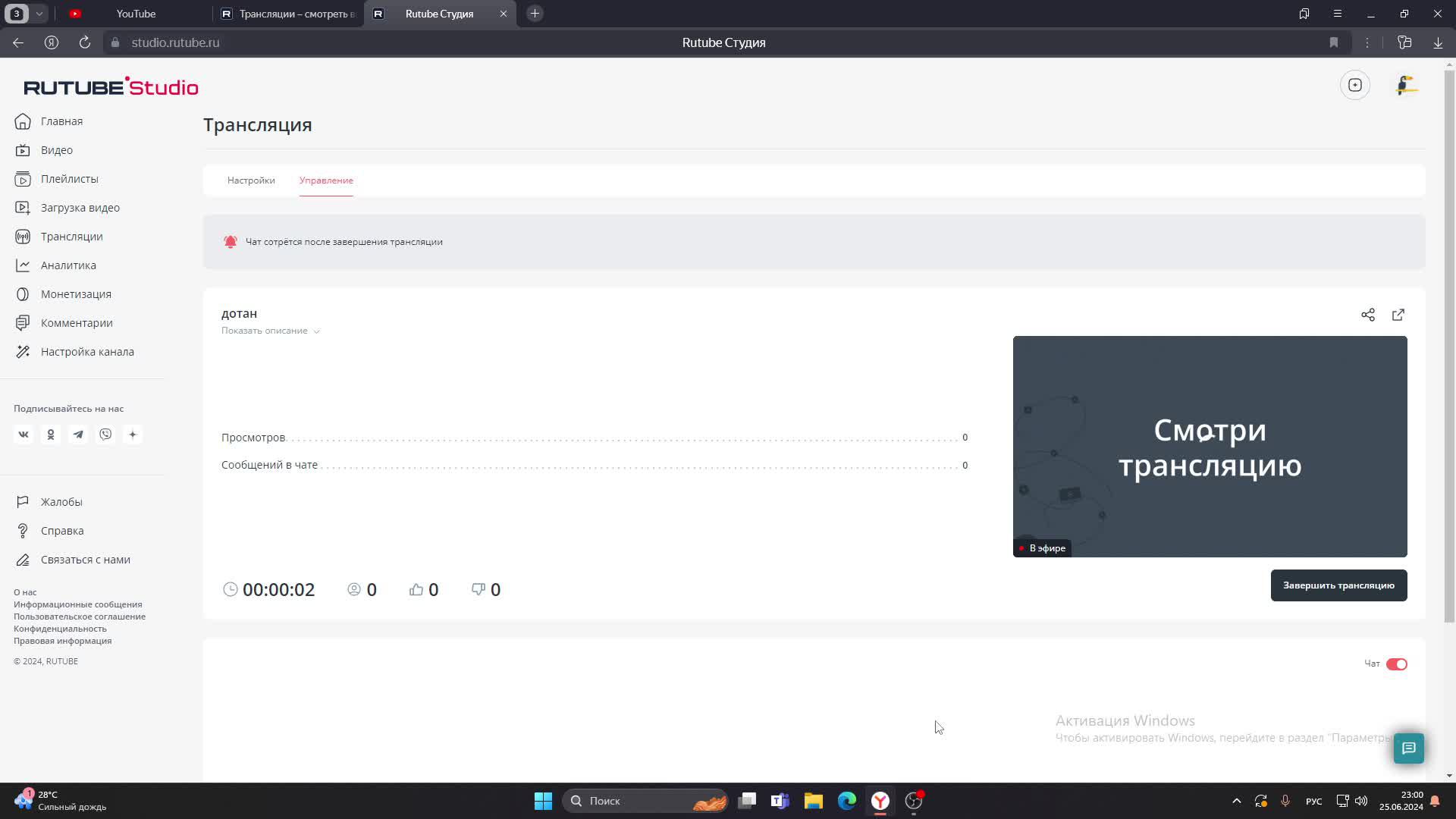Click the Смотри трансляцию preview thumbnail

point(1210,447)
